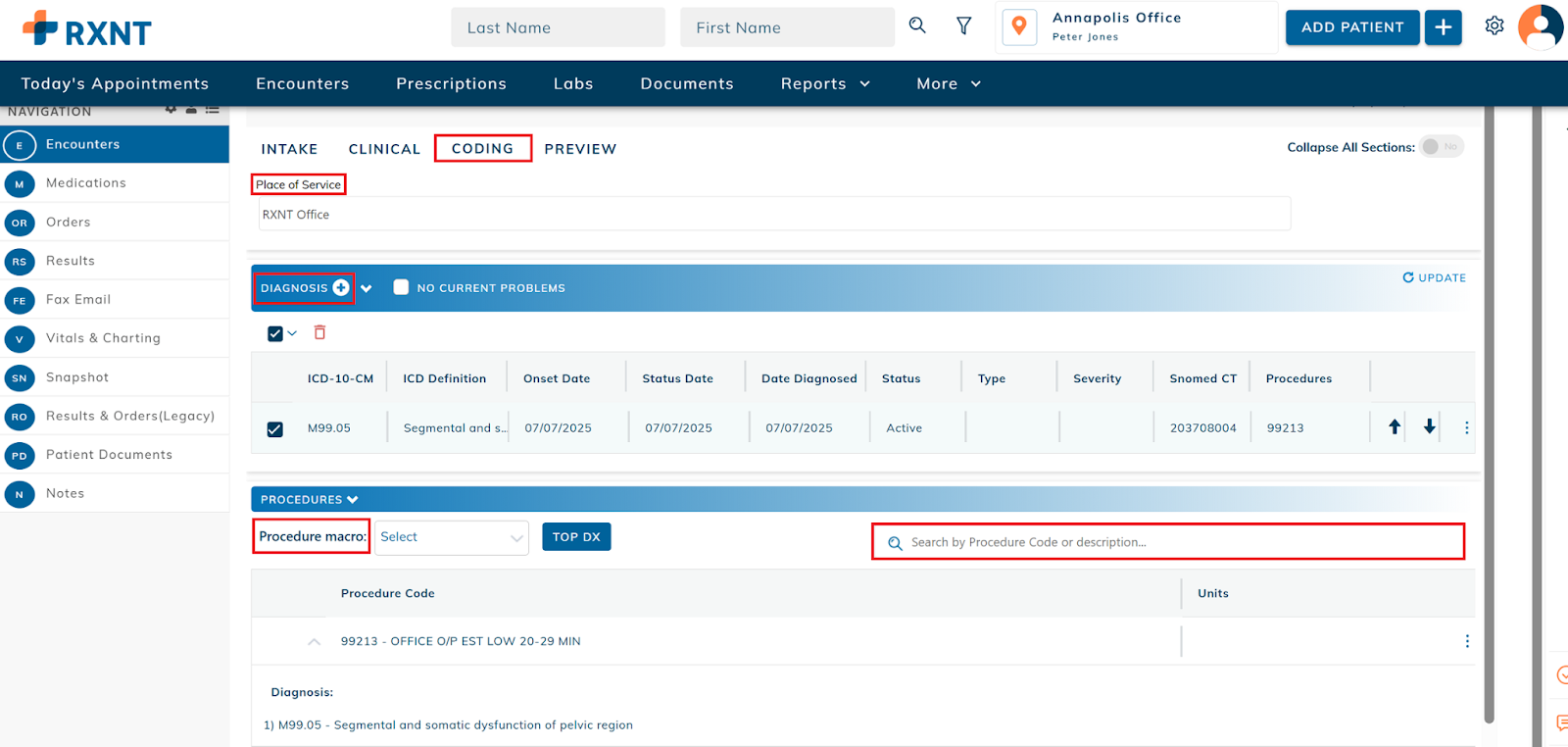Open the settings gear icon
This screenshot has height=747, width=1568.
(x=1494, y=26)
